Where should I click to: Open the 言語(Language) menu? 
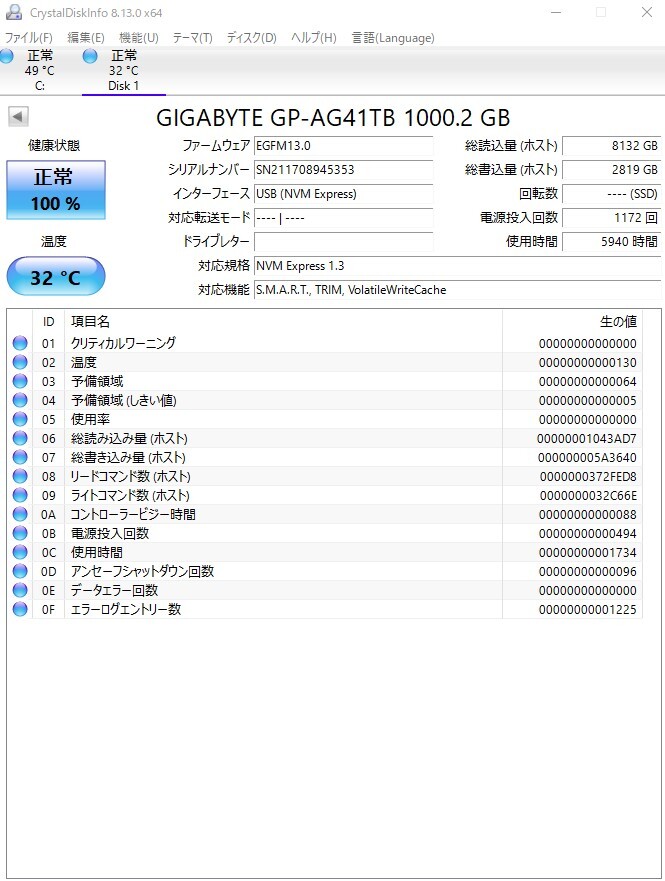pyautogui.click(x=393, y=38)
